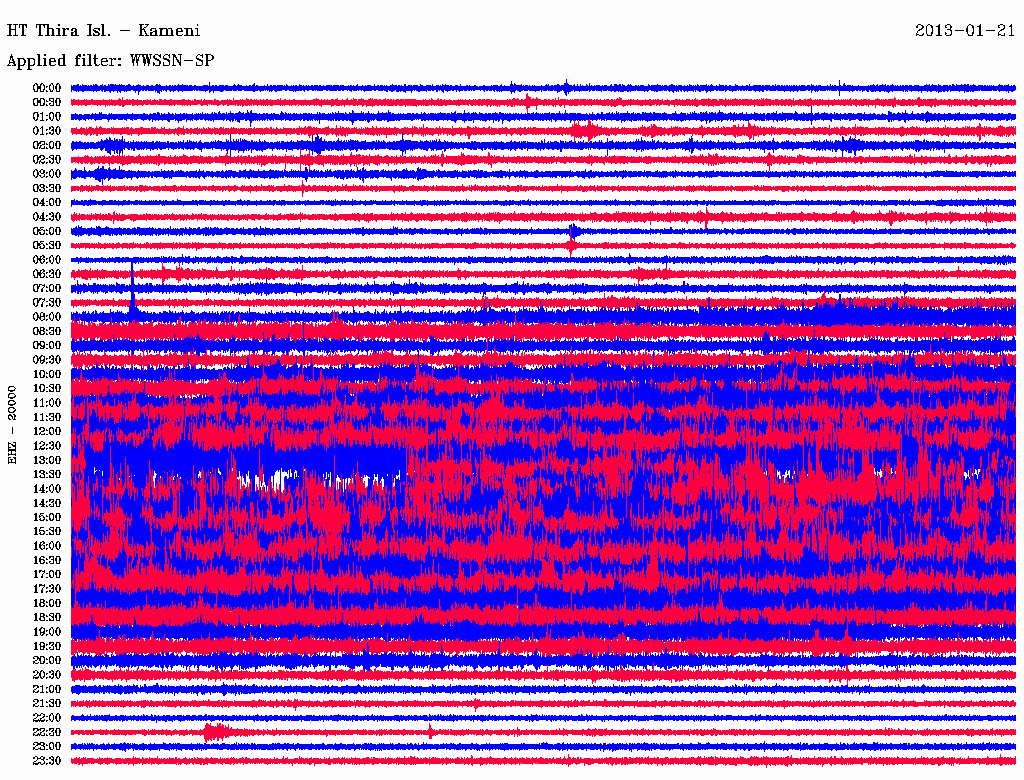Select the 11:00 time label
The height and width of the screenshot is (780, 1024).
tap(46, 402)
